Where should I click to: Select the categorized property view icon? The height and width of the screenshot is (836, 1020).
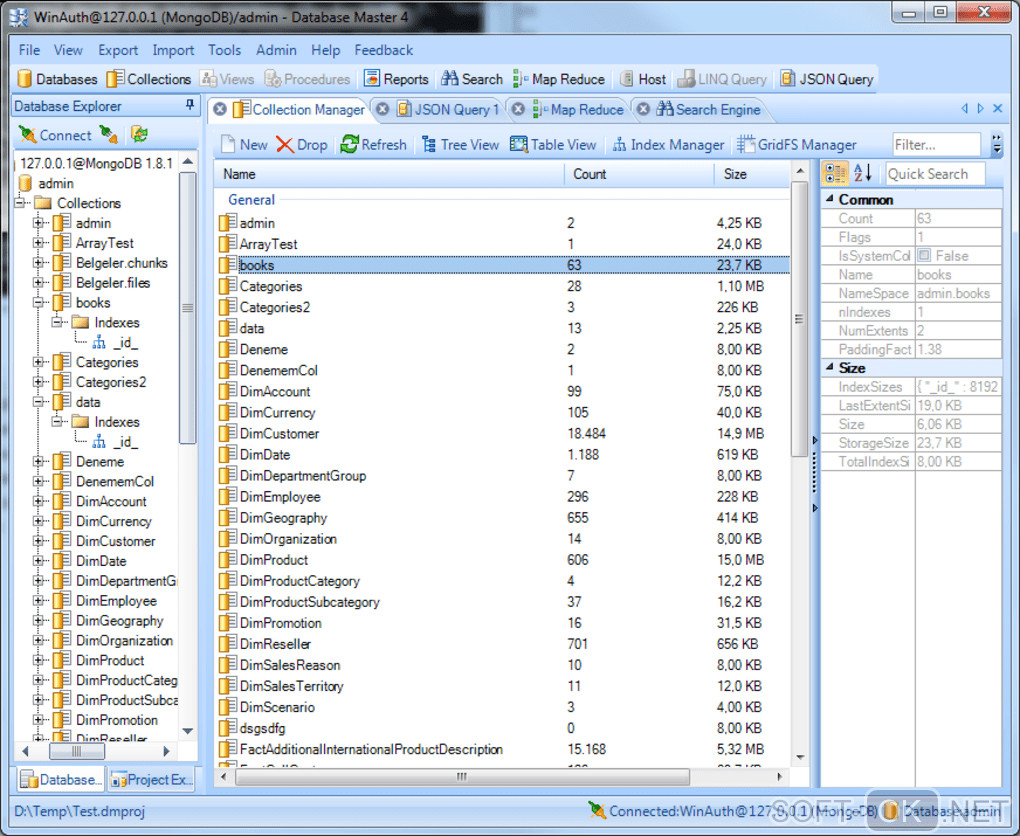click(835, 174)
